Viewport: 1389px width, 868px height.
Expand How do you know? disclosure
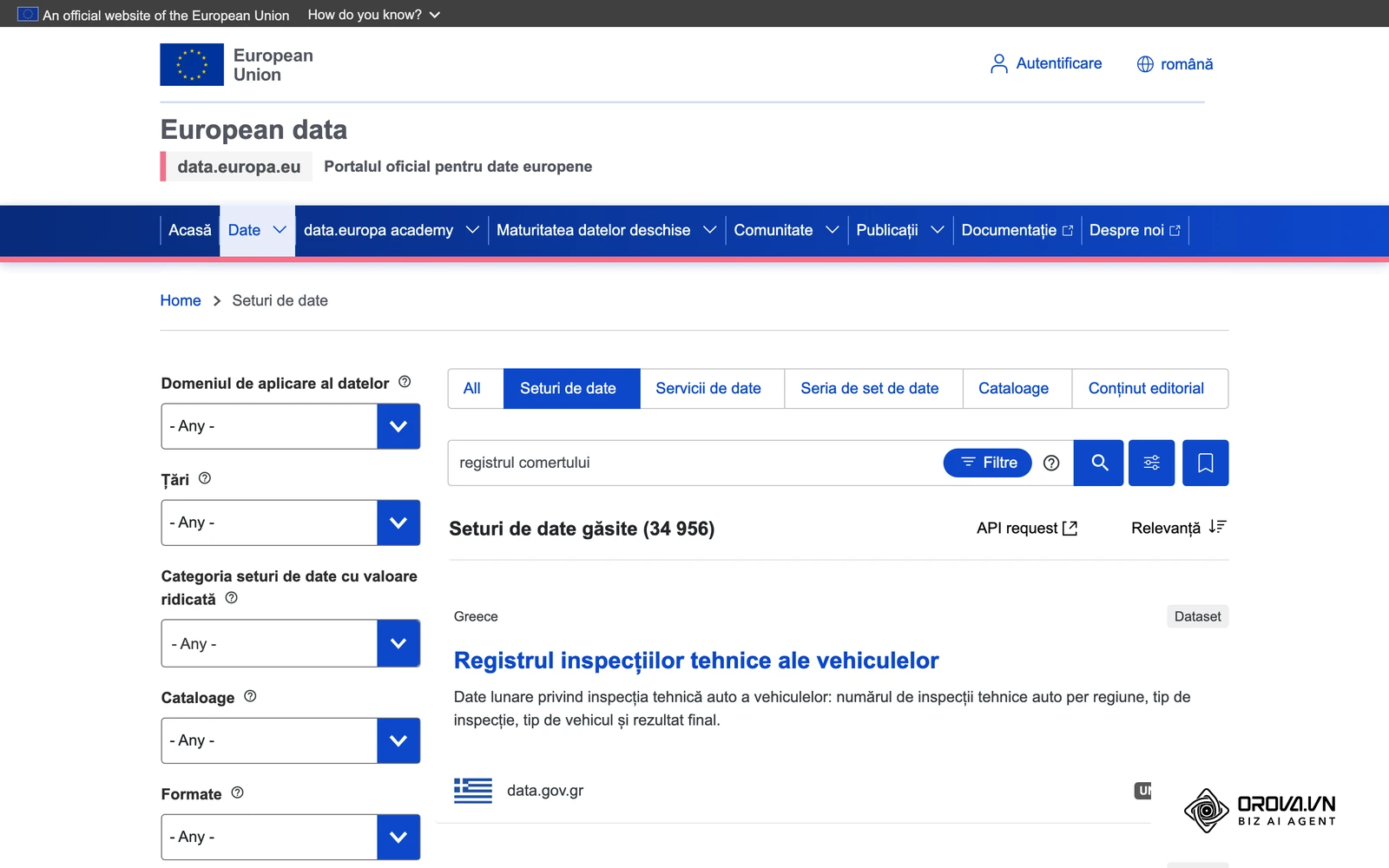click(x=374, y=15)
